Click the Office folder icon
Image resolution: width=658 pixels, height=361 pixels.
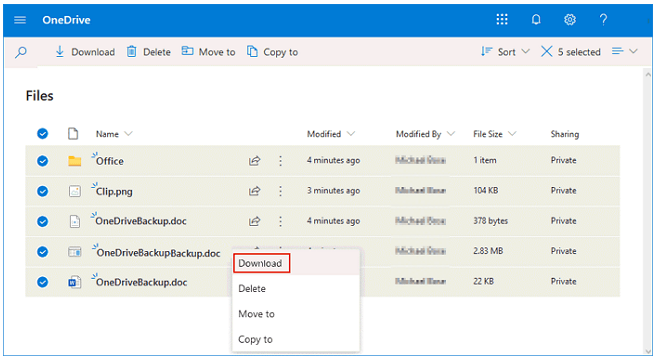[x=75, y=161]
